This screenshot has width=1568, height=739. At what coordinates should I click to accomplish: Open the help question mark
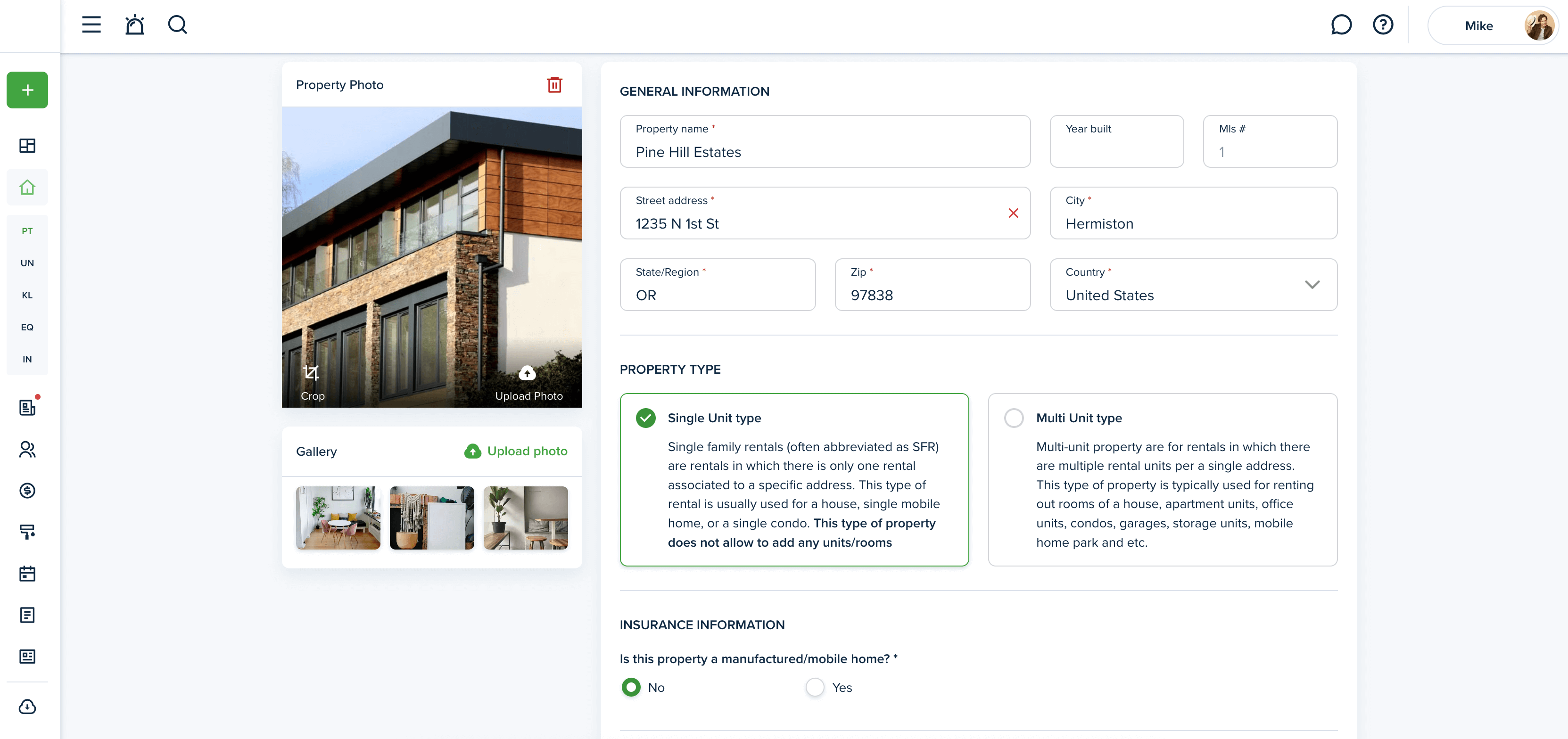tap(1383, 25)
